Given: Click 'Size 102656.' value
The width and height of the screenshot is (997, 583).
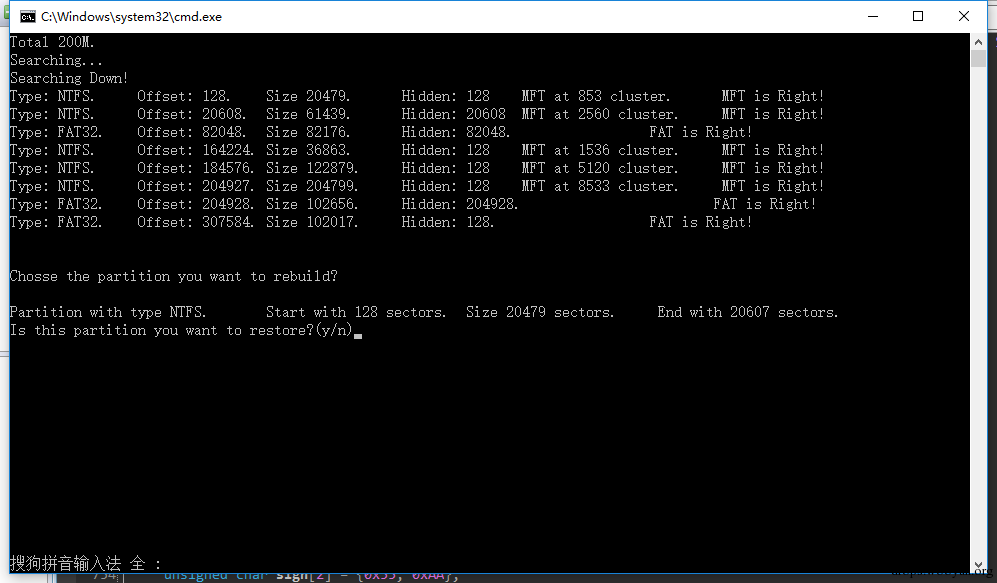Looking at the screenshot, I should [x=312, y=204].
